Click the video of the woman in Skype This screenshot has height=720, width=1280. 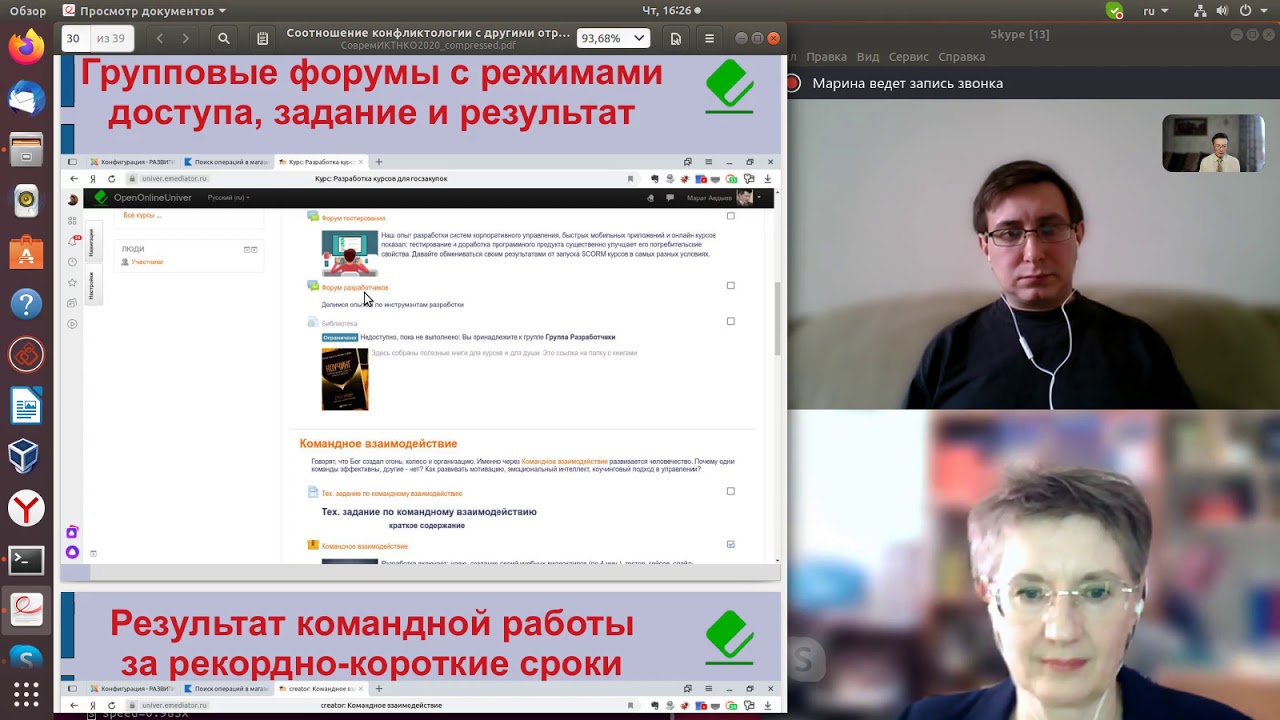pyautogui.click(x=1033, y=565)
